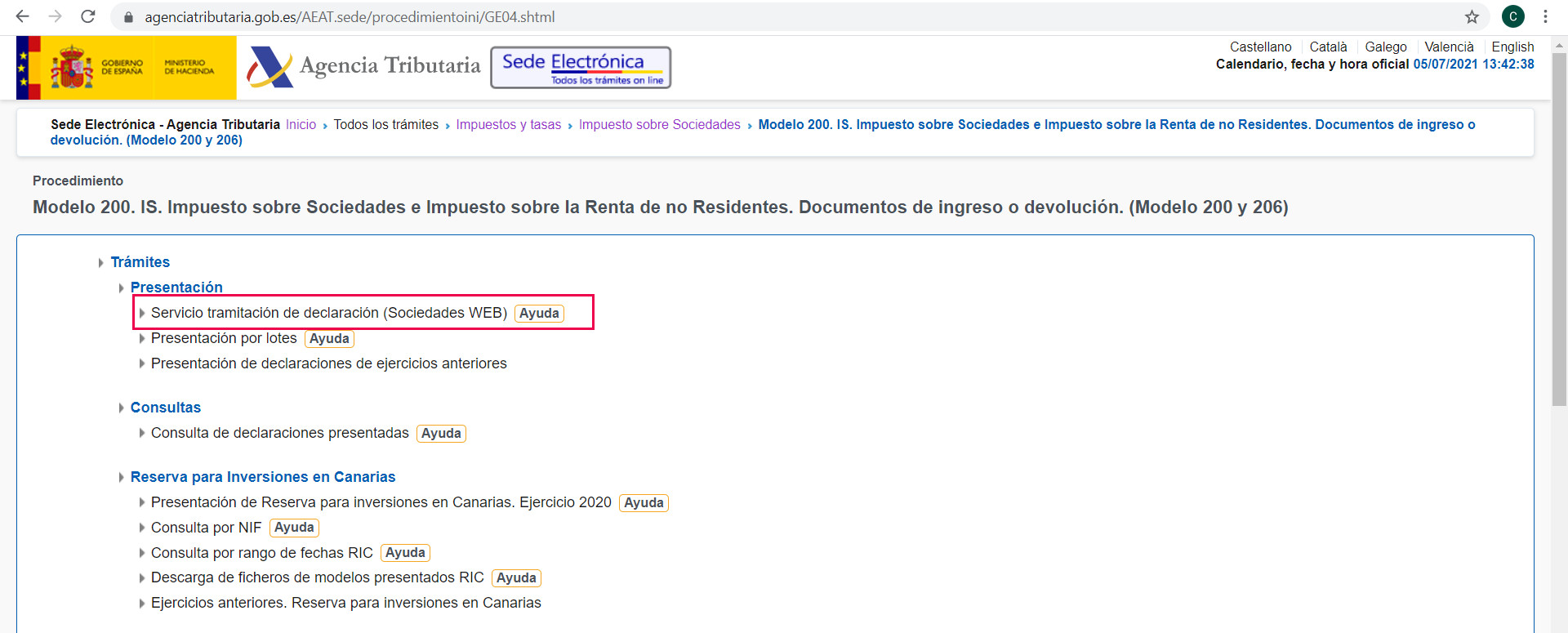Image resolution: width=1568 pixels, height=633 pixels.
Task: Switch language to English
Action: tap(1512, 47)
